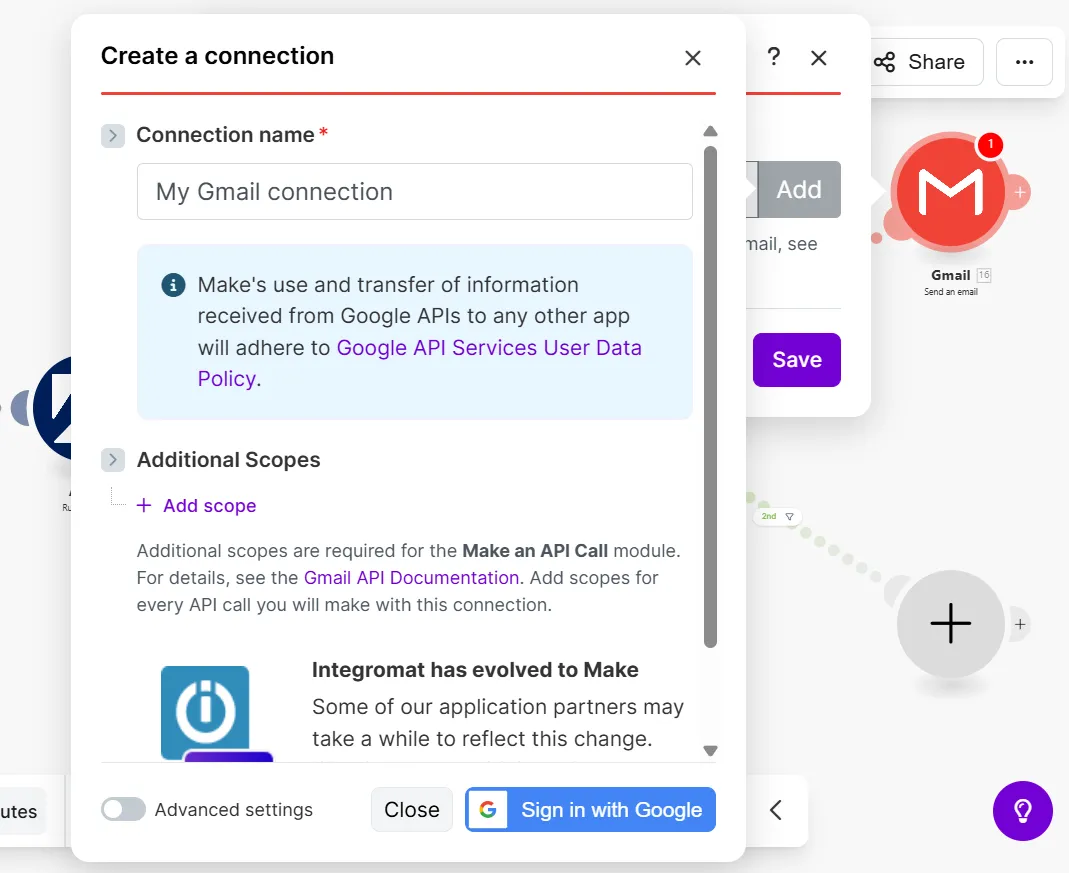The height and width of the screenshot is (873, 1069).
Task: Expand the Additional Scopes section chevron
Action: [112, 460]
